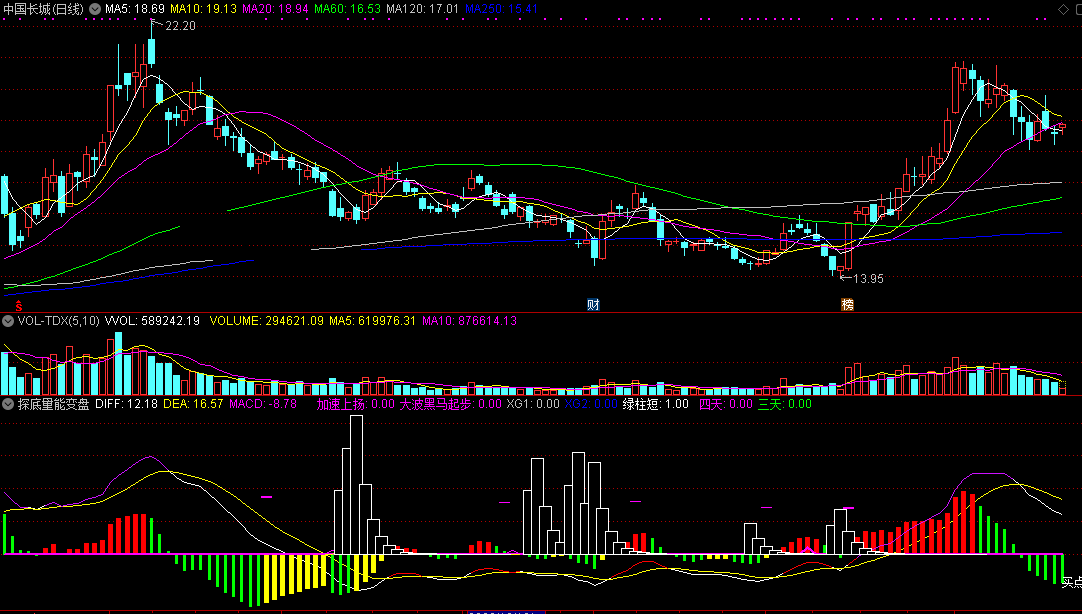
Task: Select the 大波黑马起步: 0.00 label
Action: [x=451, y=404]
